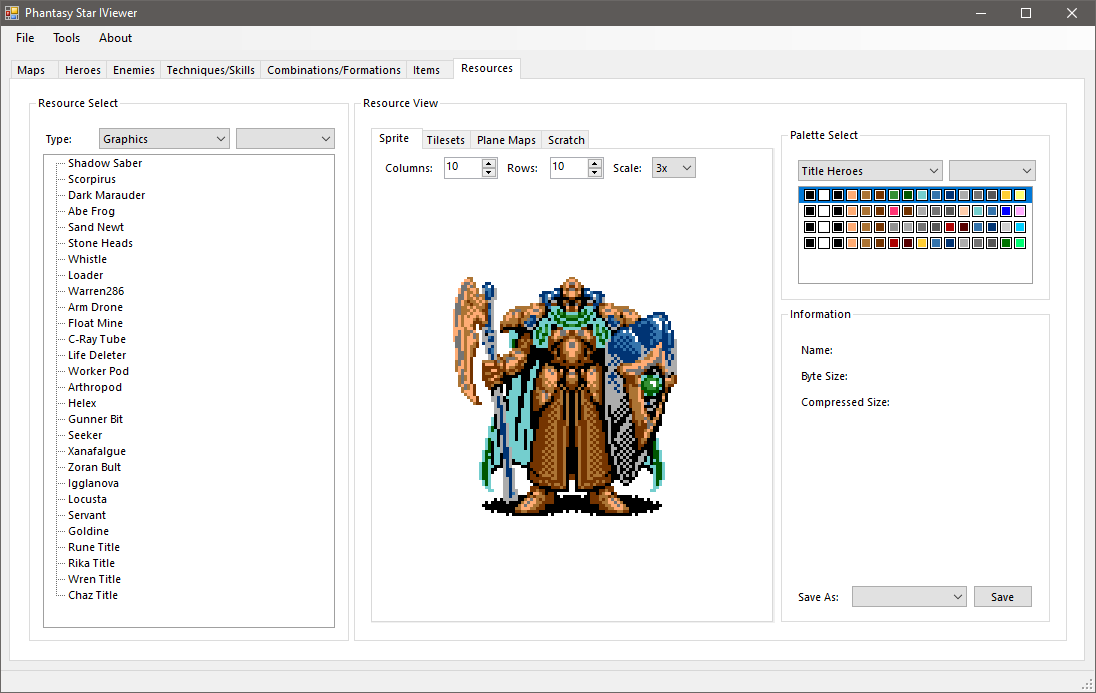
Task: Pick Life Deleter from the resource list
Action: pos(96,356)
